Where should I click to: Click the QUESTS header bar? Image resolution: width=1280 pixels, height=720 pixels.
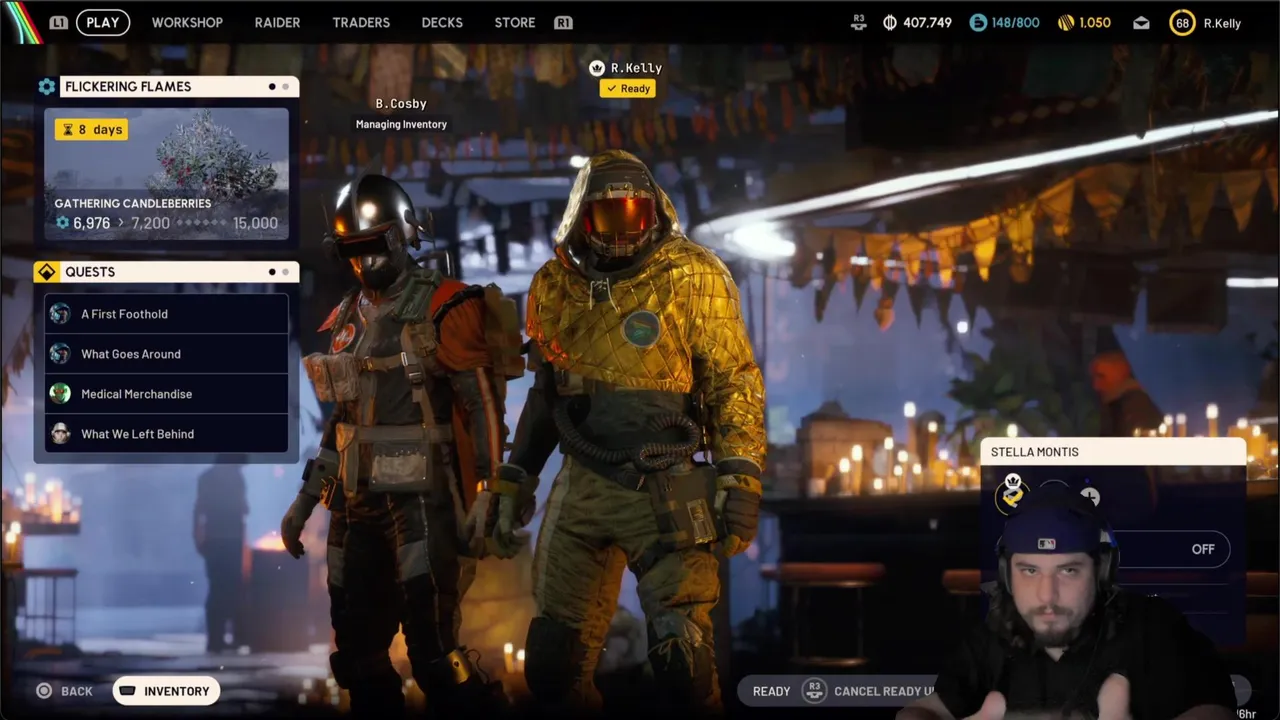click(166, 272)
